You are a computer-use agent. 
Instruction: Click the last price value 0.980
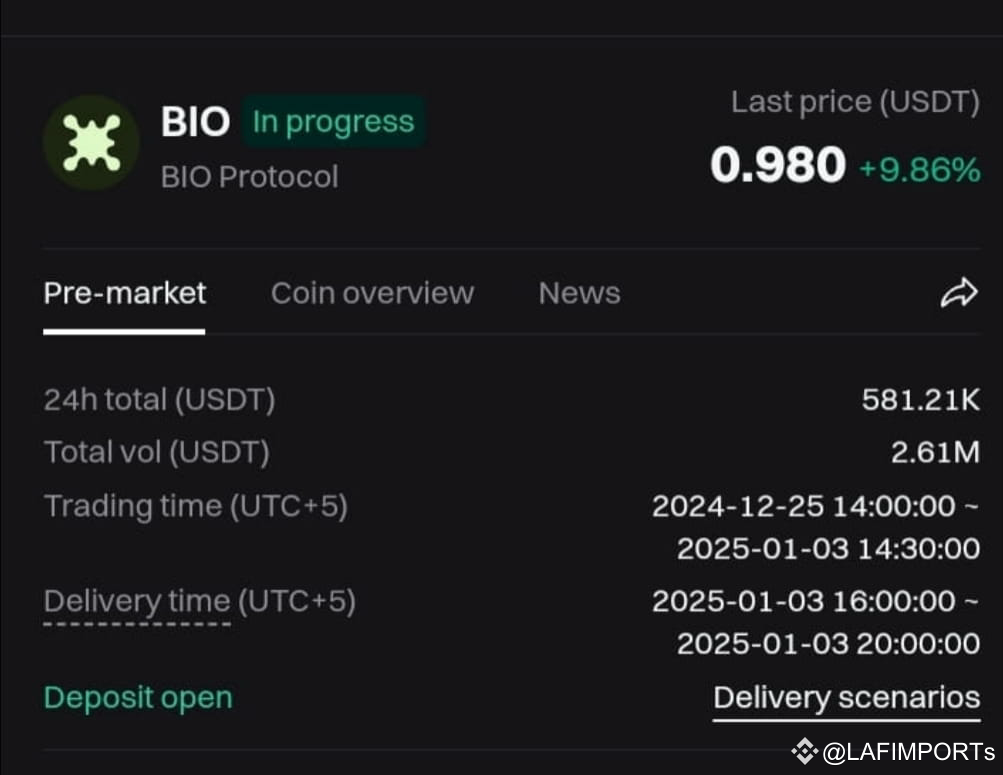[x=778, y=166]
